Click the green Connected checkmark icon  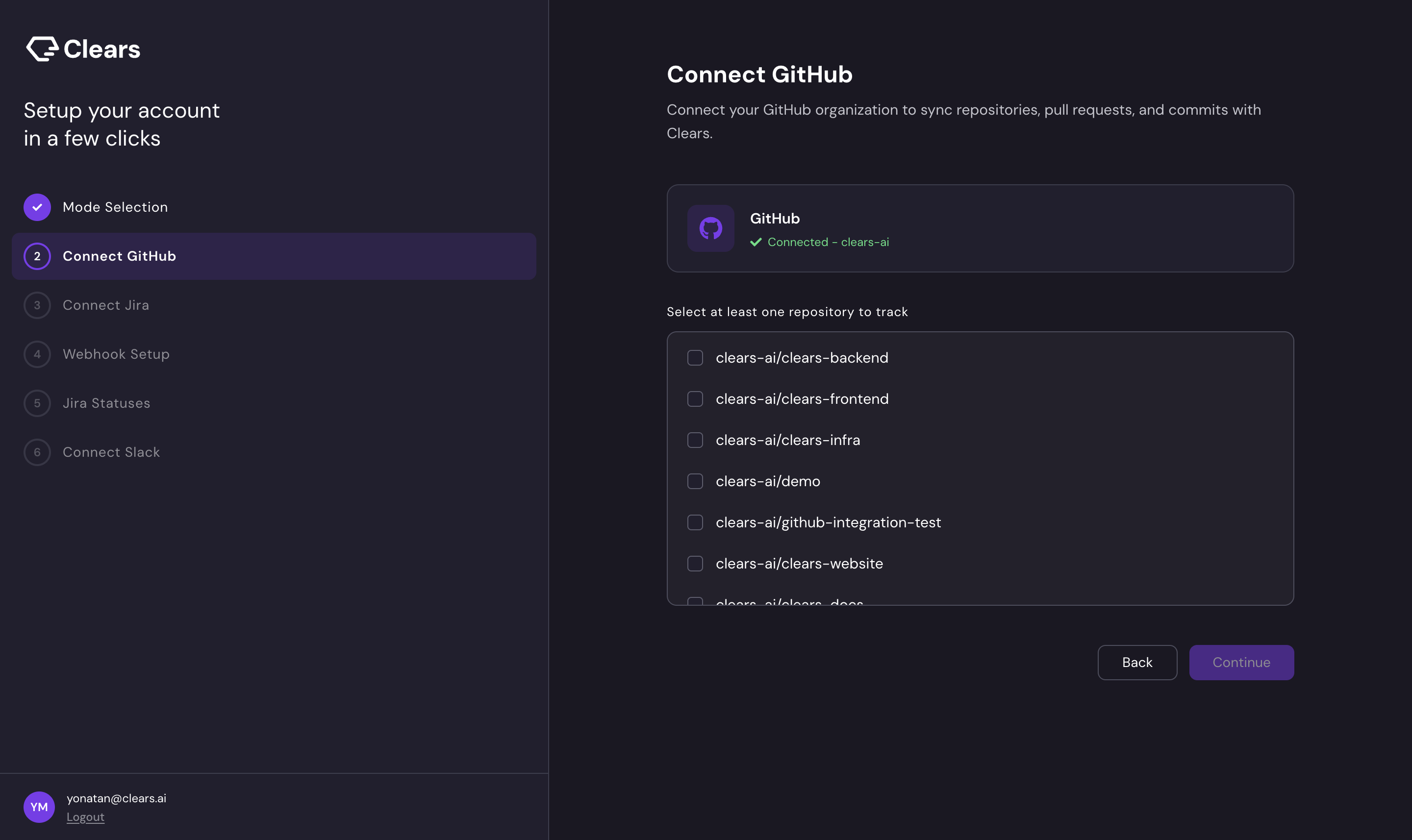[756, 242]
